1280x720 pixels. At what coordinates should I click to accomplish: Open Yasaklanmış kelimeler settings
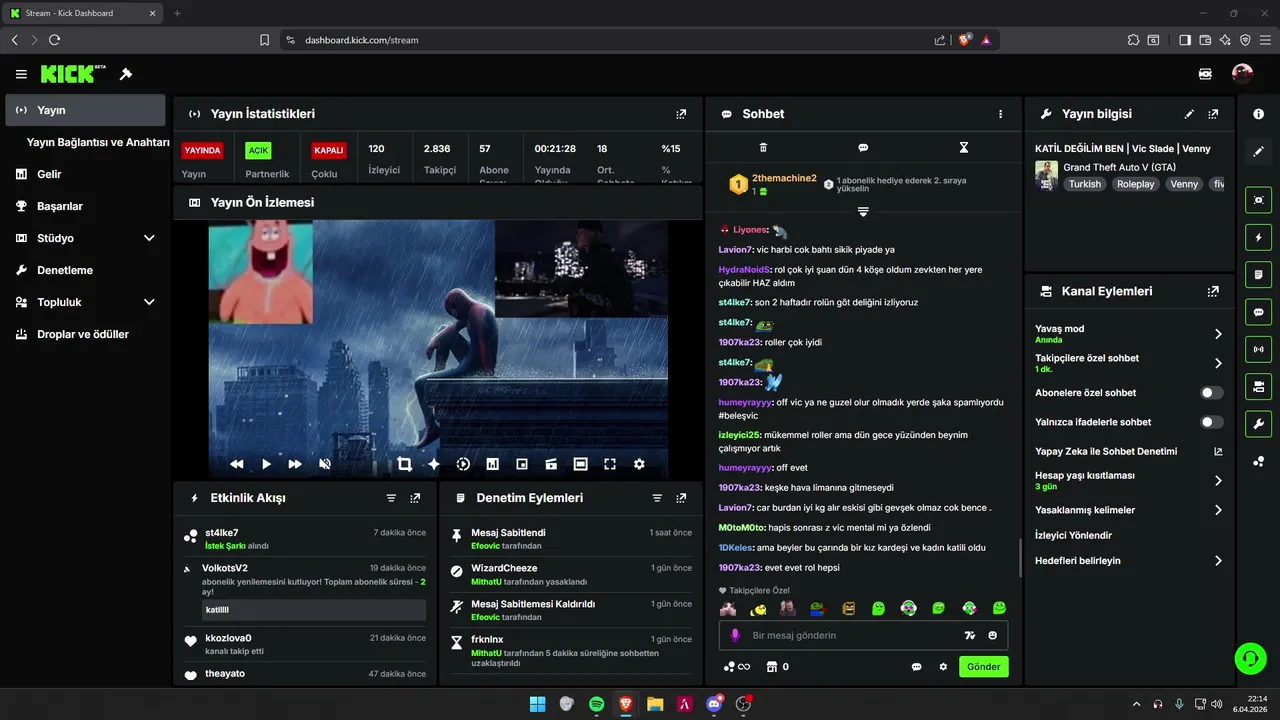pos(1218,510)
